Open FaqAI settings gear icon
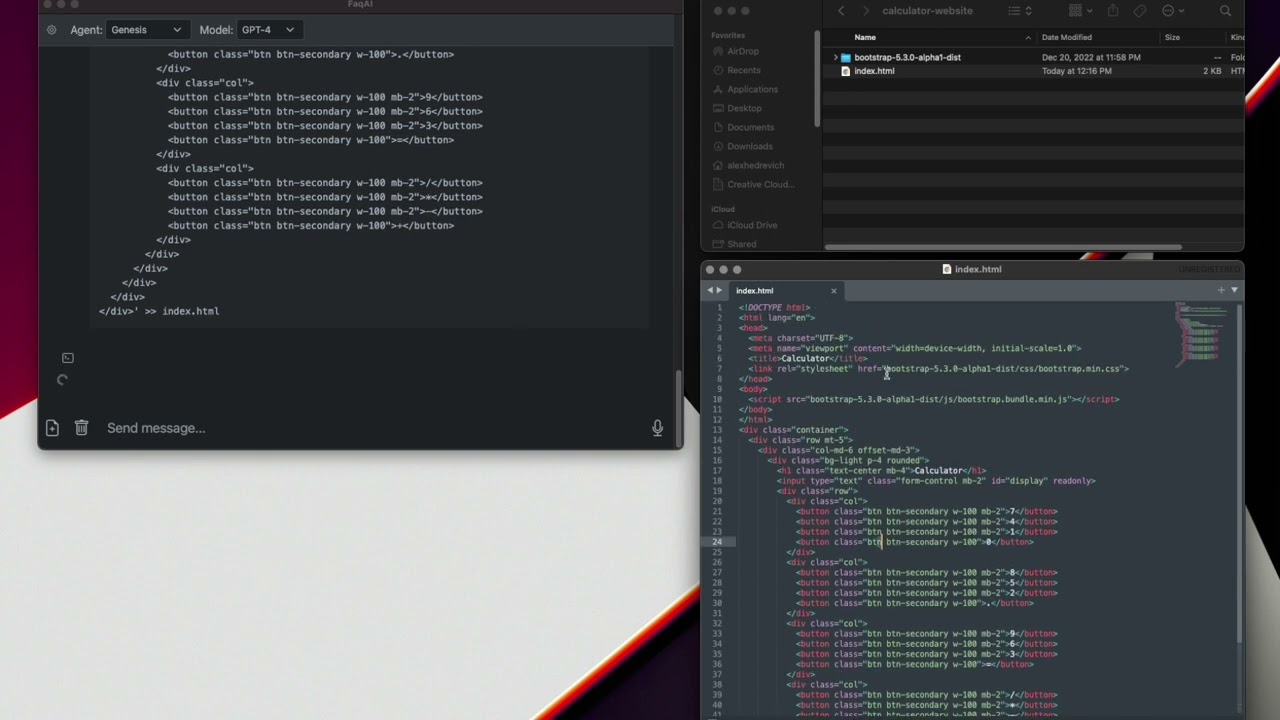The height and width of the screenshot is (720, 1280). click(x=52, y=30)
